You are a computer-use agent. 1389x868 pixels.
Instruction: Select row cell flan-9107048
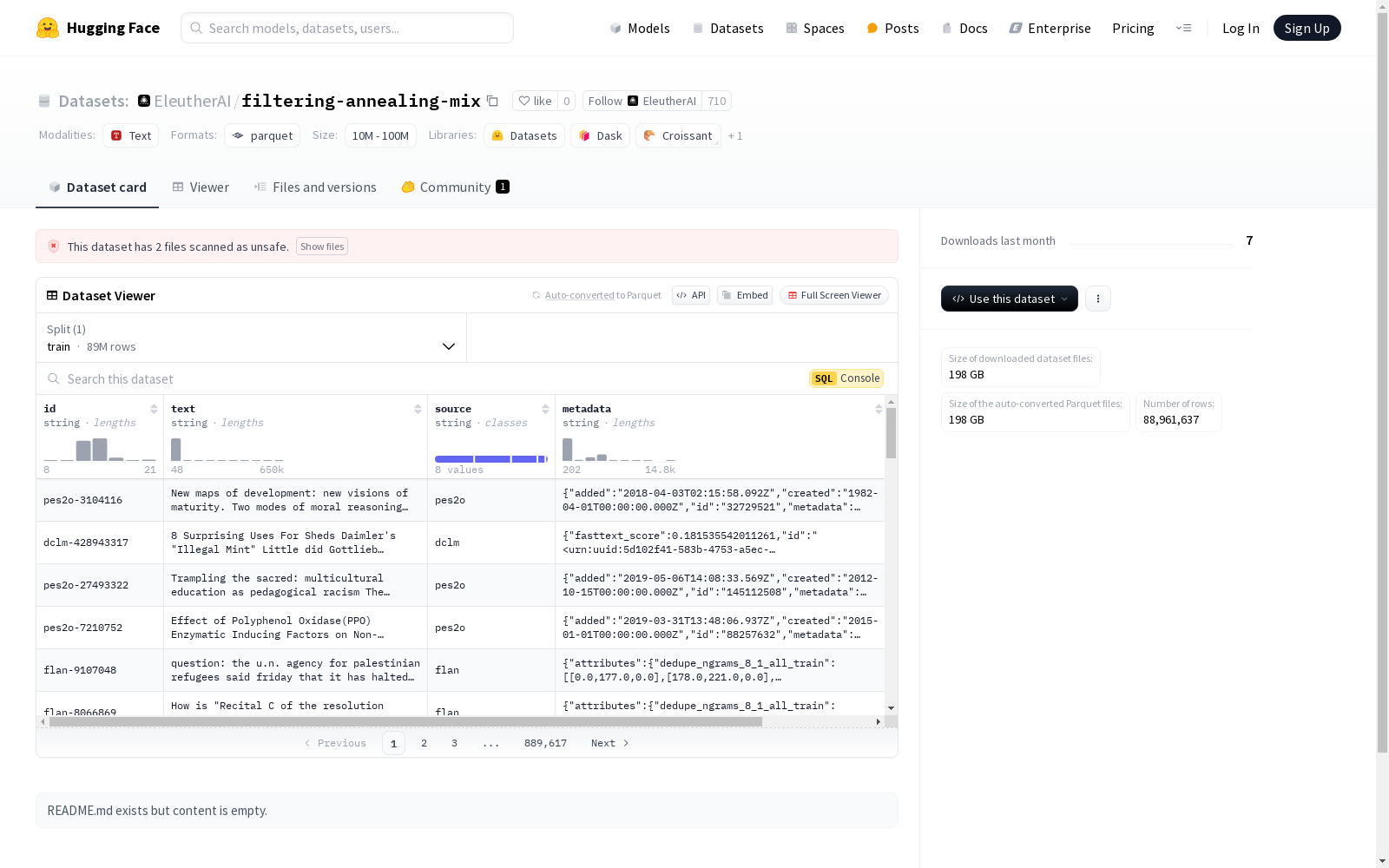[100, 670]
